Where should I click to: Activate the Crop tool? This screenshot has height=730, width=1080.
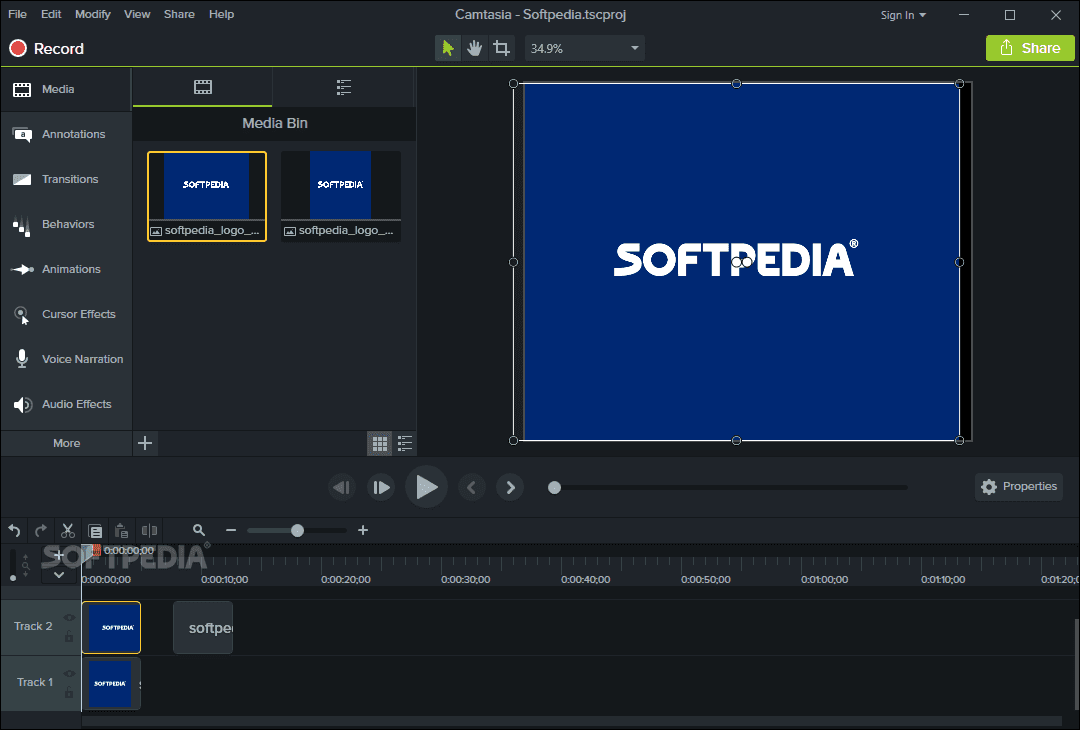point(501,48)
